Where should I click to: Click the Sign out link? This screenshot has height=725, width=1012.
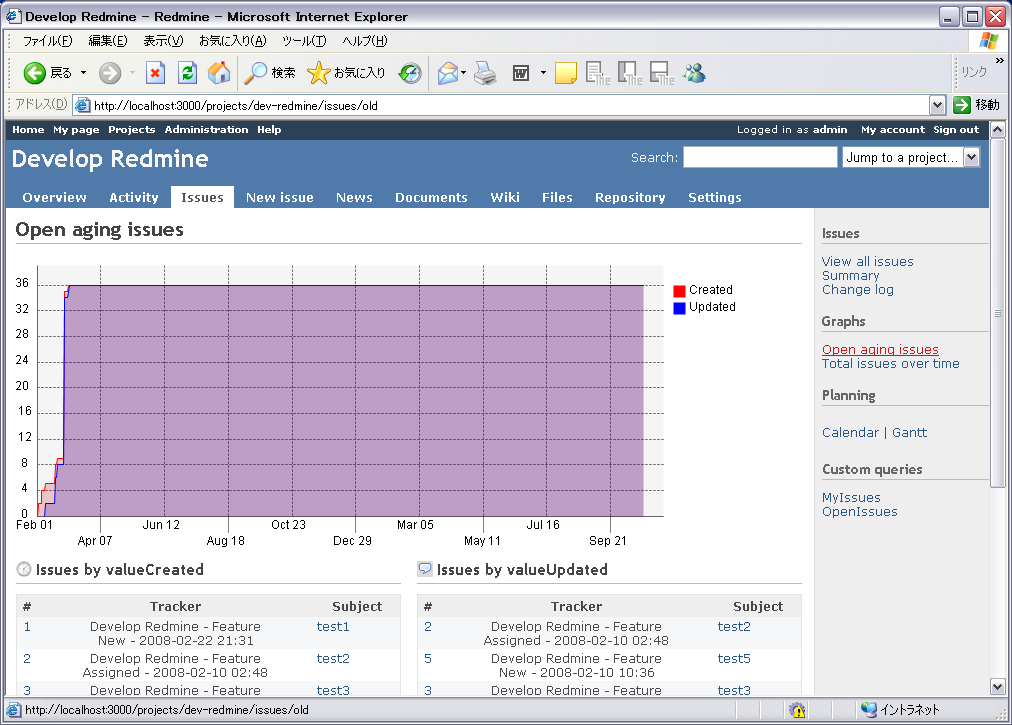point(956,130)
